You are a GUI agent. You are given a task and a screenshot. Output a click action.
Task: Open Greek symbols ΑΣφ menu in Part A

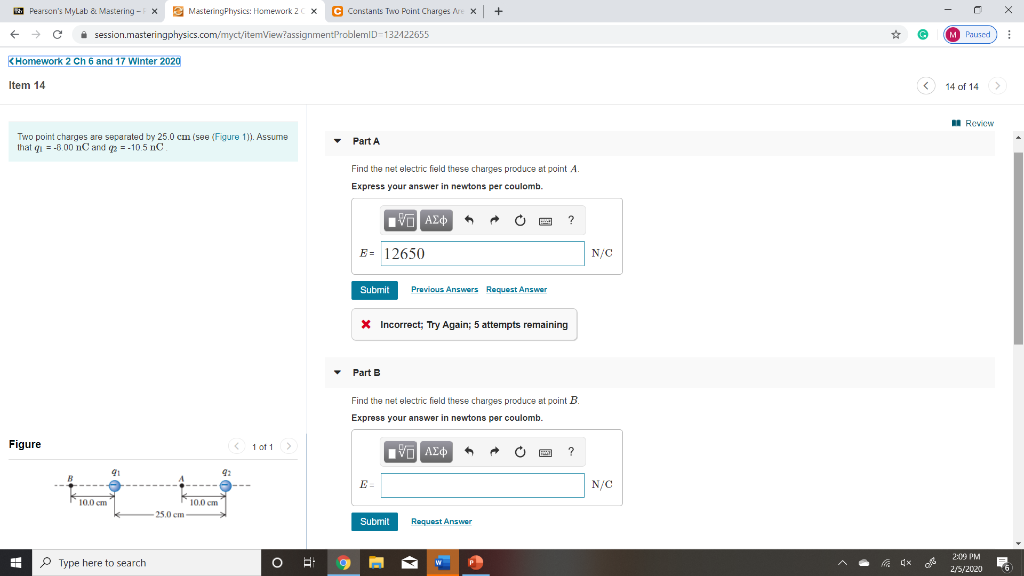436,221
